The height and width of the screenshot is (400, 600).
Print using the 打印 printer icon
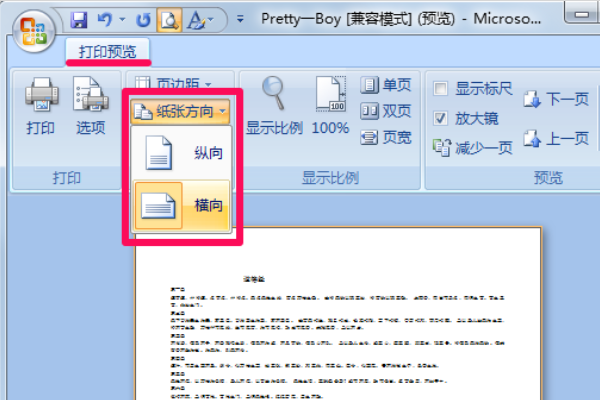[x=41, y=106]
